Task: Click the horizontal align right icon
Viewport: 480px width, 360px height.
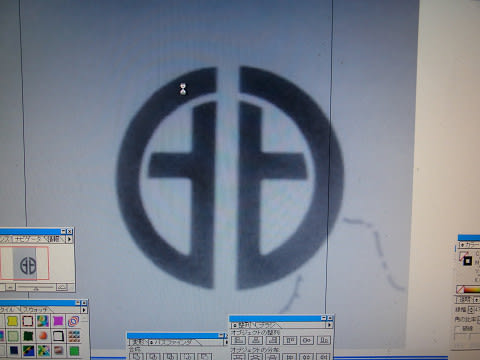Action: tap(273, 340)
